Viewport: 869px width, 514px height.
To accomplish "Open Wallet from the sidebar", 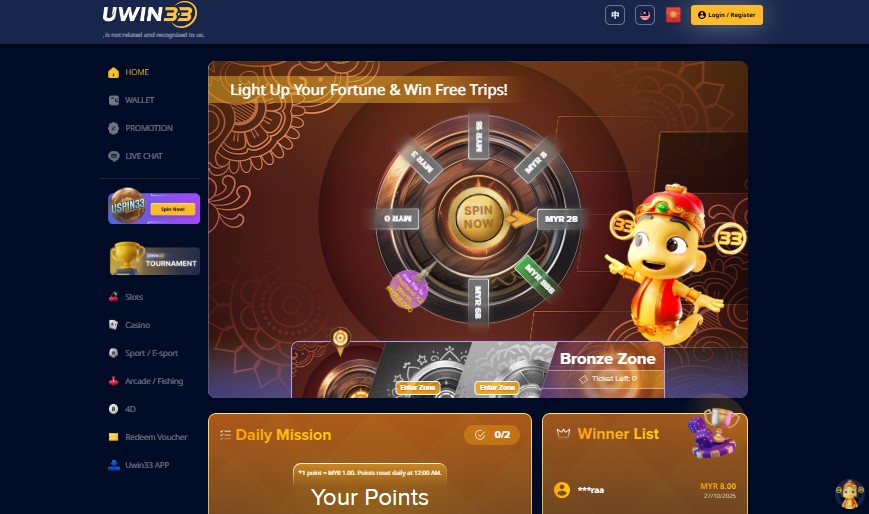I will coord(132,100).
